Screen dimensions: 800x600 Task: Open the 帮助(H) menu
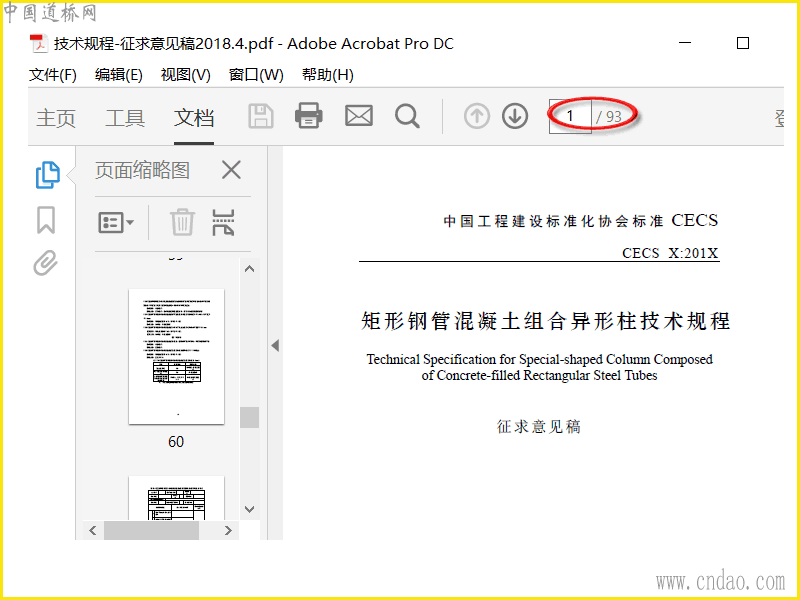coord(328,74)
